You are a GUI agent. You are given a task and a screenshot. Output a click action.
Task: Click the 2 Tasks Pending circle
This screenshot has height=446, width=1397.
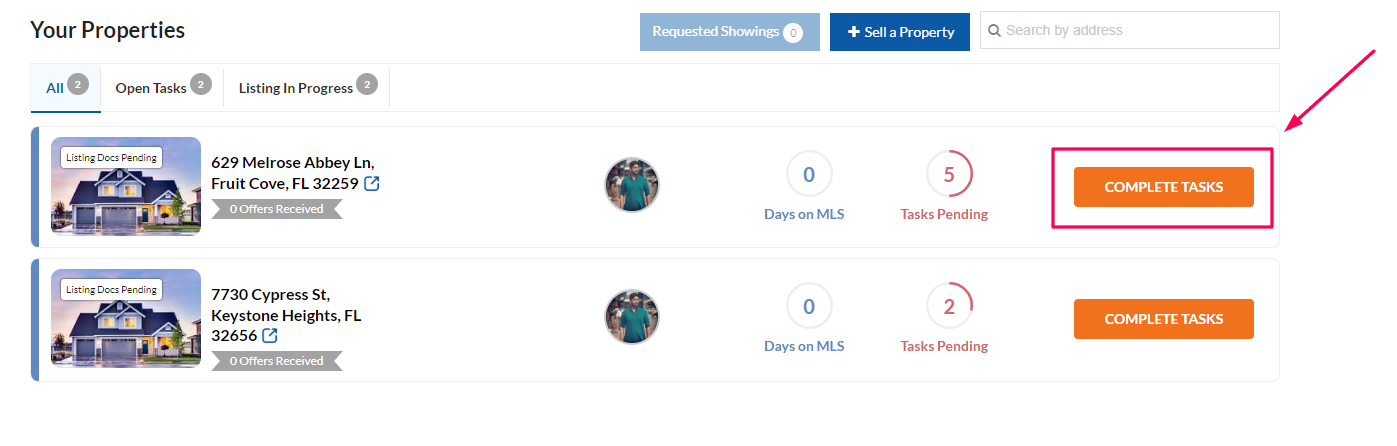[949, 307]
